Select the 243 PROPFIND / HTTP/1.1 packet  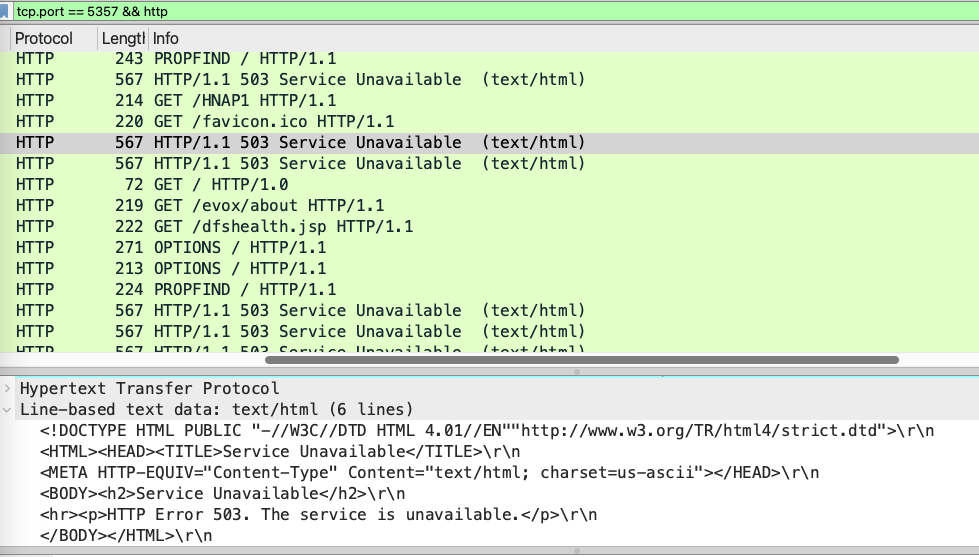click(x=490, y=59)
